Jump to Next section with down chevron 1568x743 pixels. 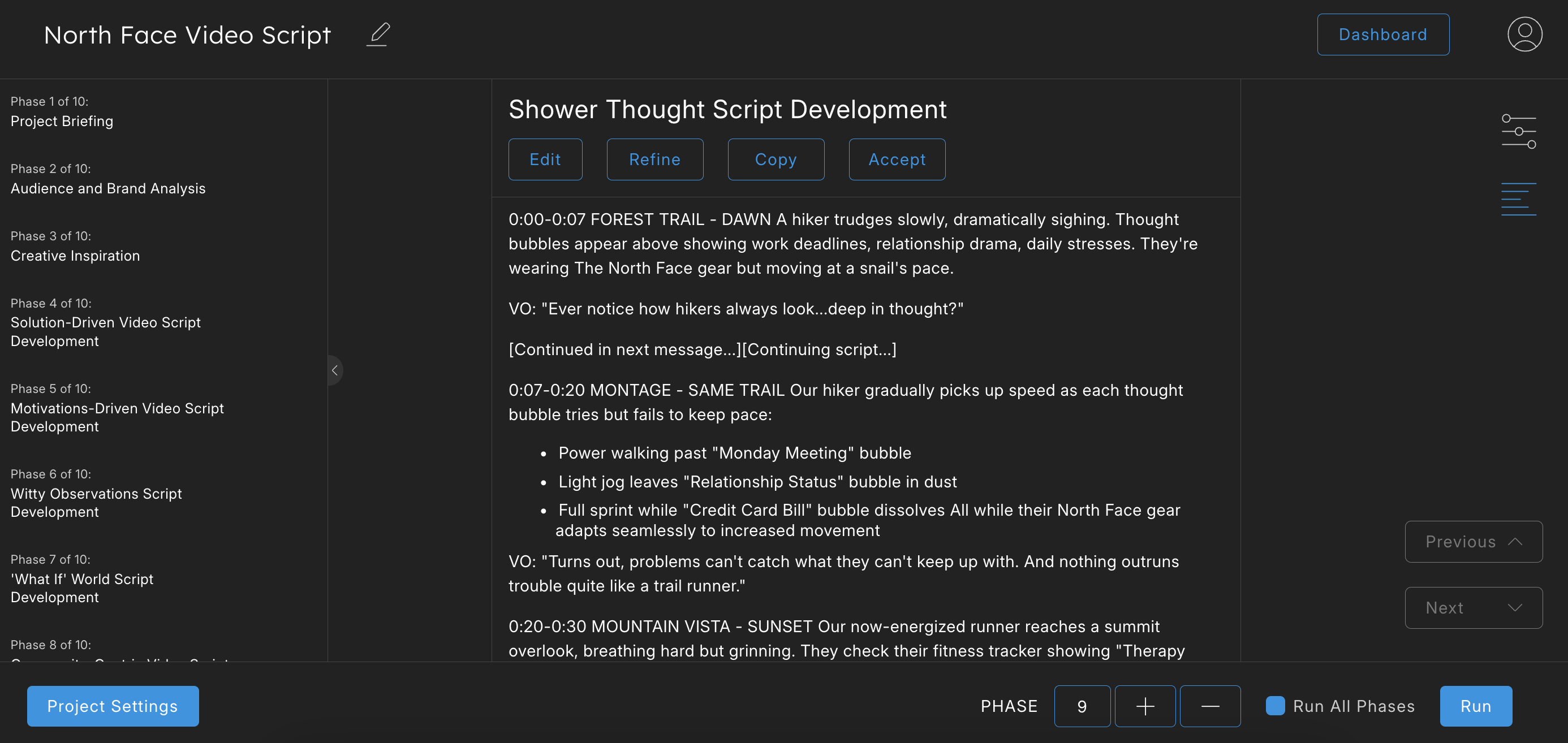click(x=1473, y=607)
